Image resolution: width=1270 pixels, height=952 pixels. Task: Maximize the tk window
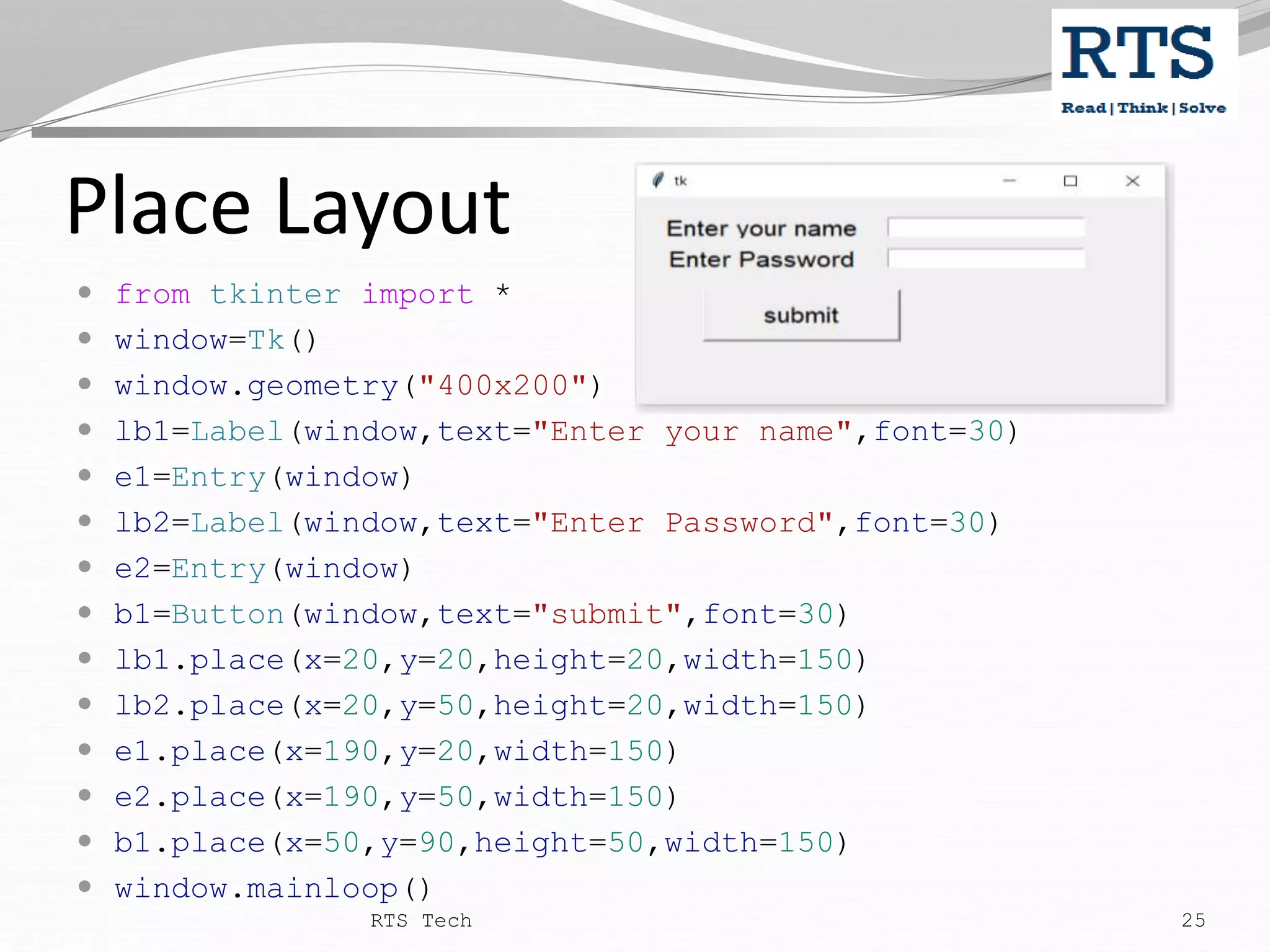pyautogui.click(x=1070, y=181)
